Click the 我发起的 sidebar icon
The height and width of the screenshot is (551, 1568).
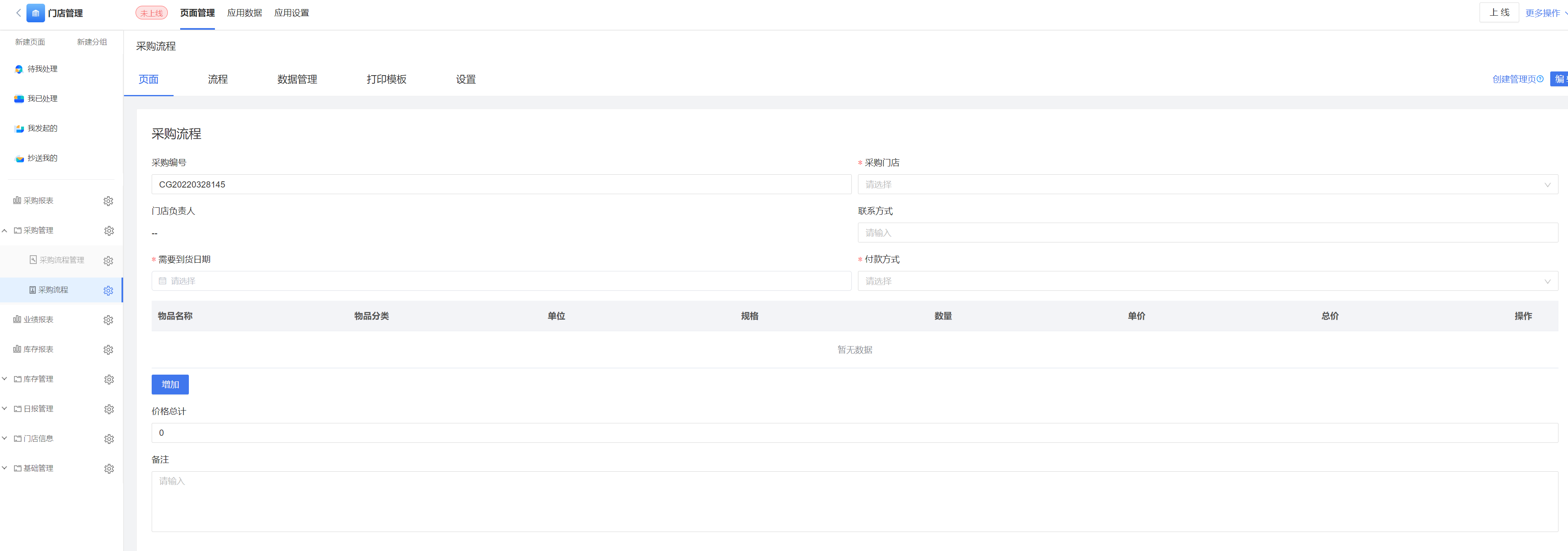click(19, 129)
